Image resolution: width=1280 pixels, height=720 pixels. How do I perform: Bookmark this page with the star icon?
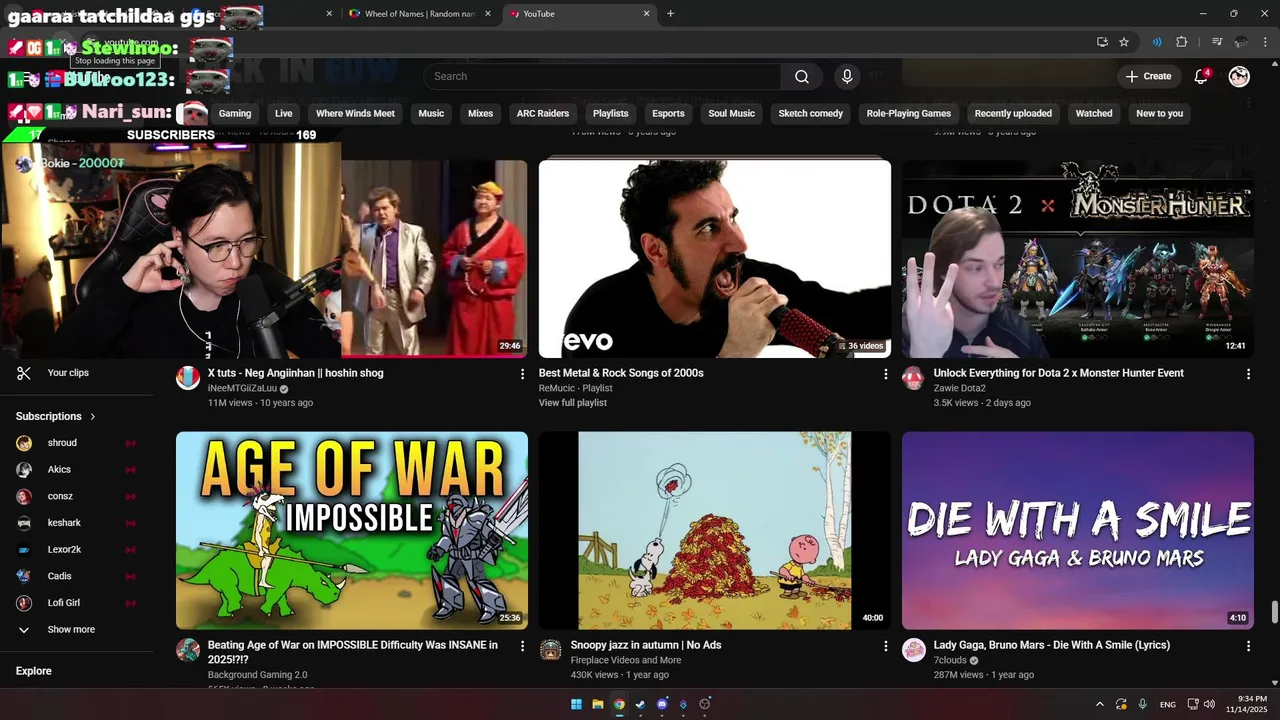1124,42
